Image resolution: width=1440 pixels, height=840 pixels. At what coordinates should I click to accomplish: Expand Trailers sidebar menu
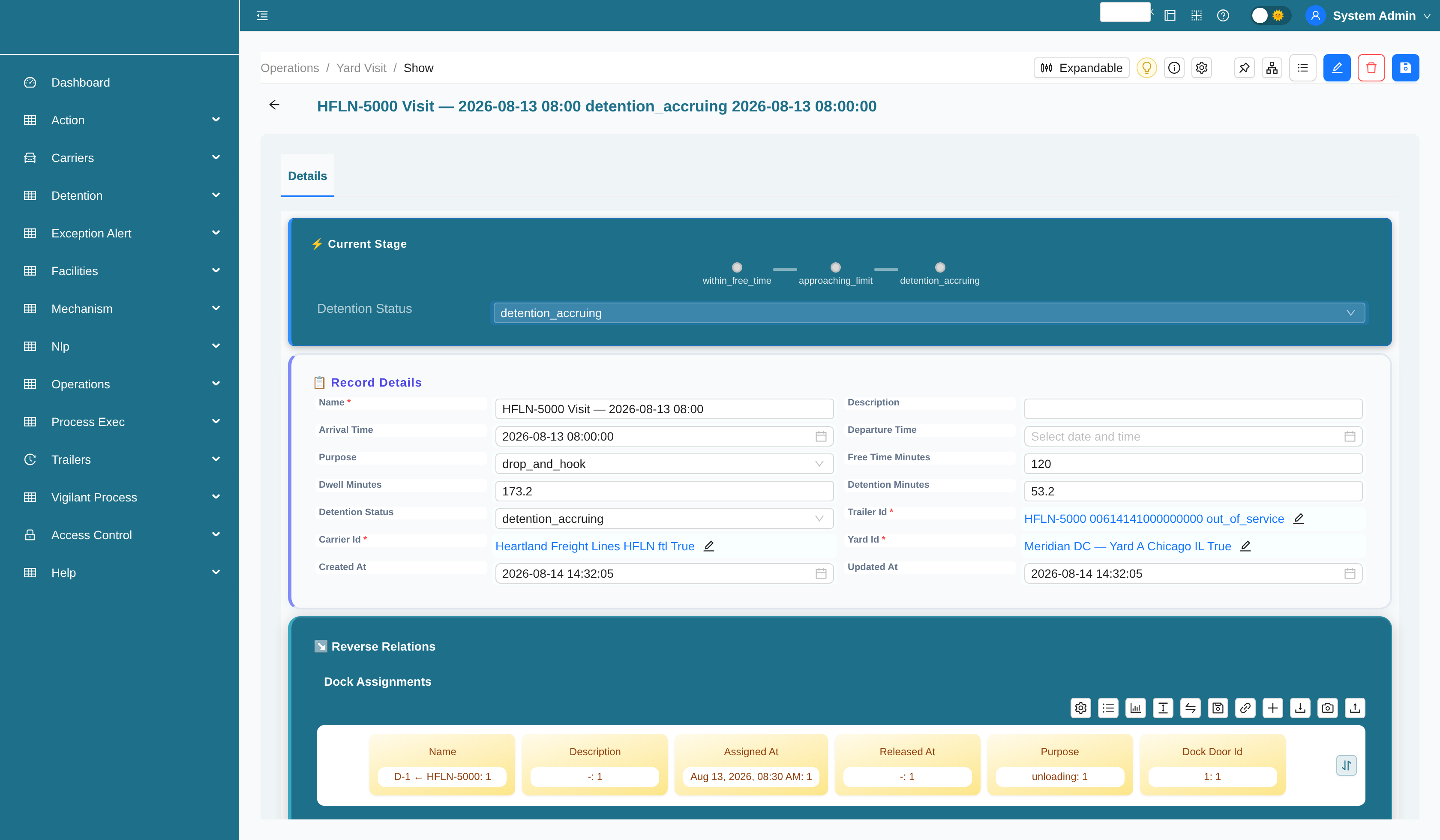[x=120, y=459]
